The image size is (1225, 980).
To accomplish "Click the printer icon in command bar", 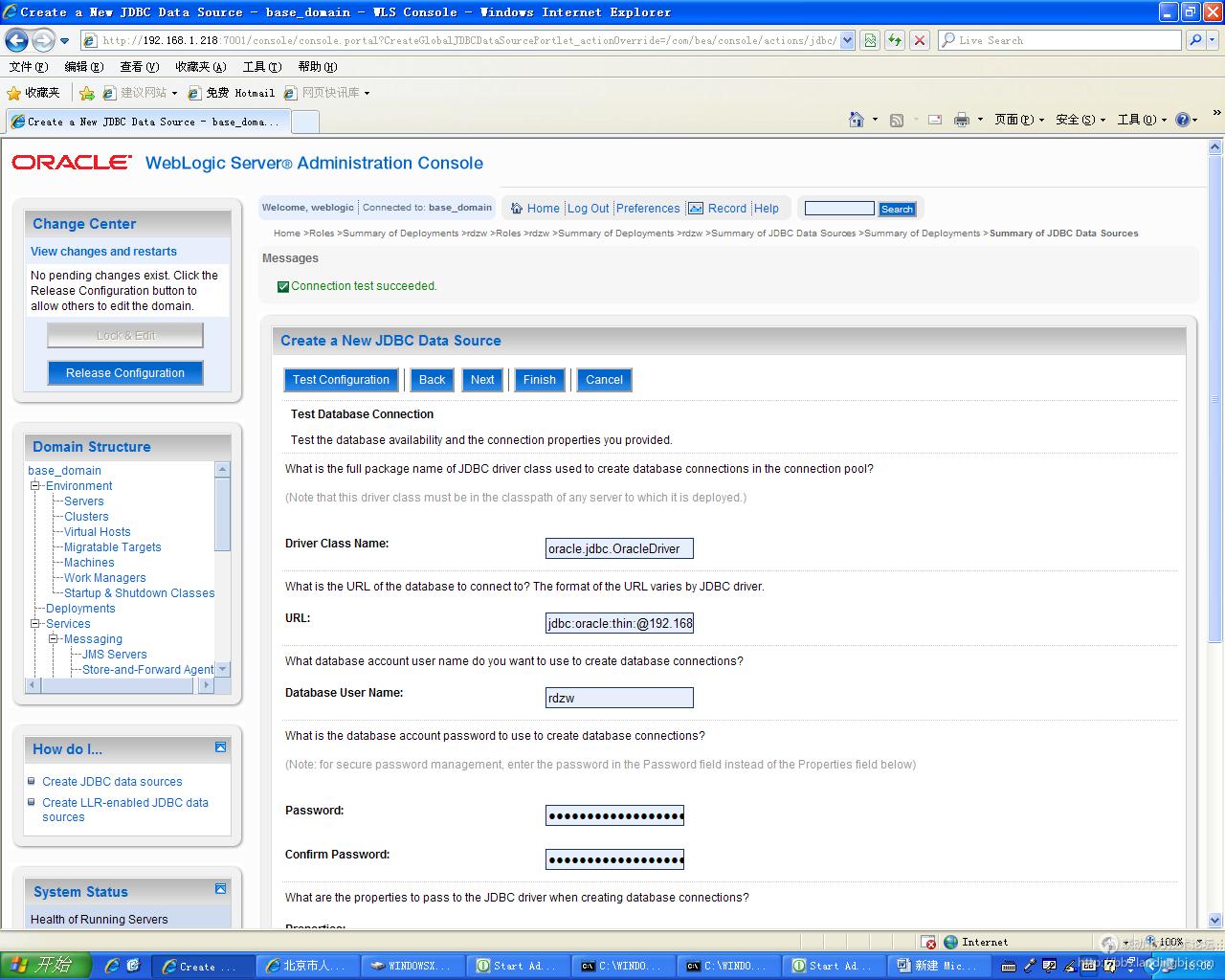I will tap(962, 120).
